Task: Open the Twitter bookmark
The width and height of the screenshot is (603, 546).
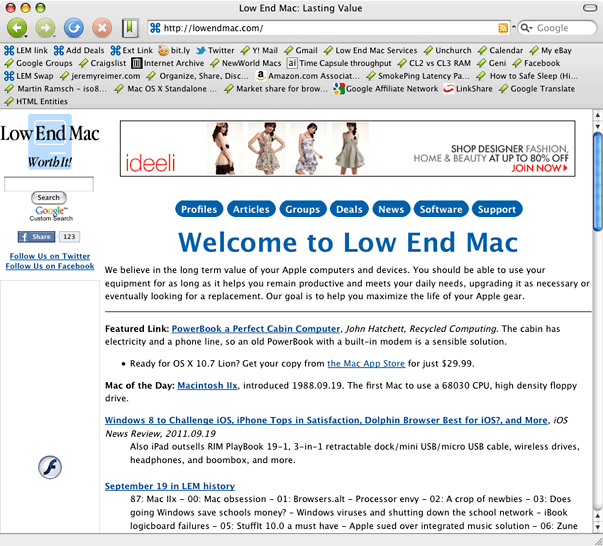Action: point(215,50)
